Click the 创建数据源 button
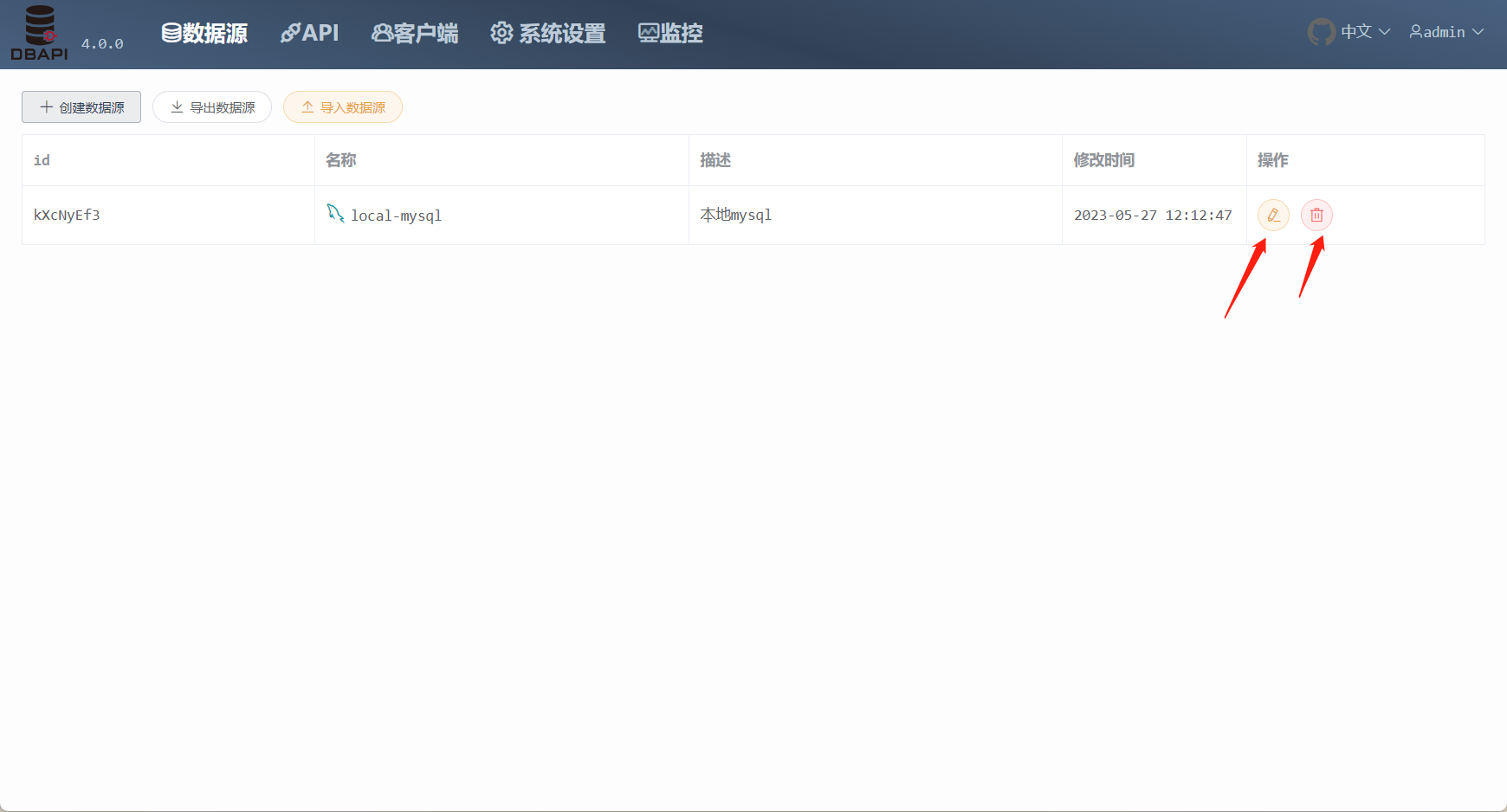1507x812 pixels. click(81, 107)
